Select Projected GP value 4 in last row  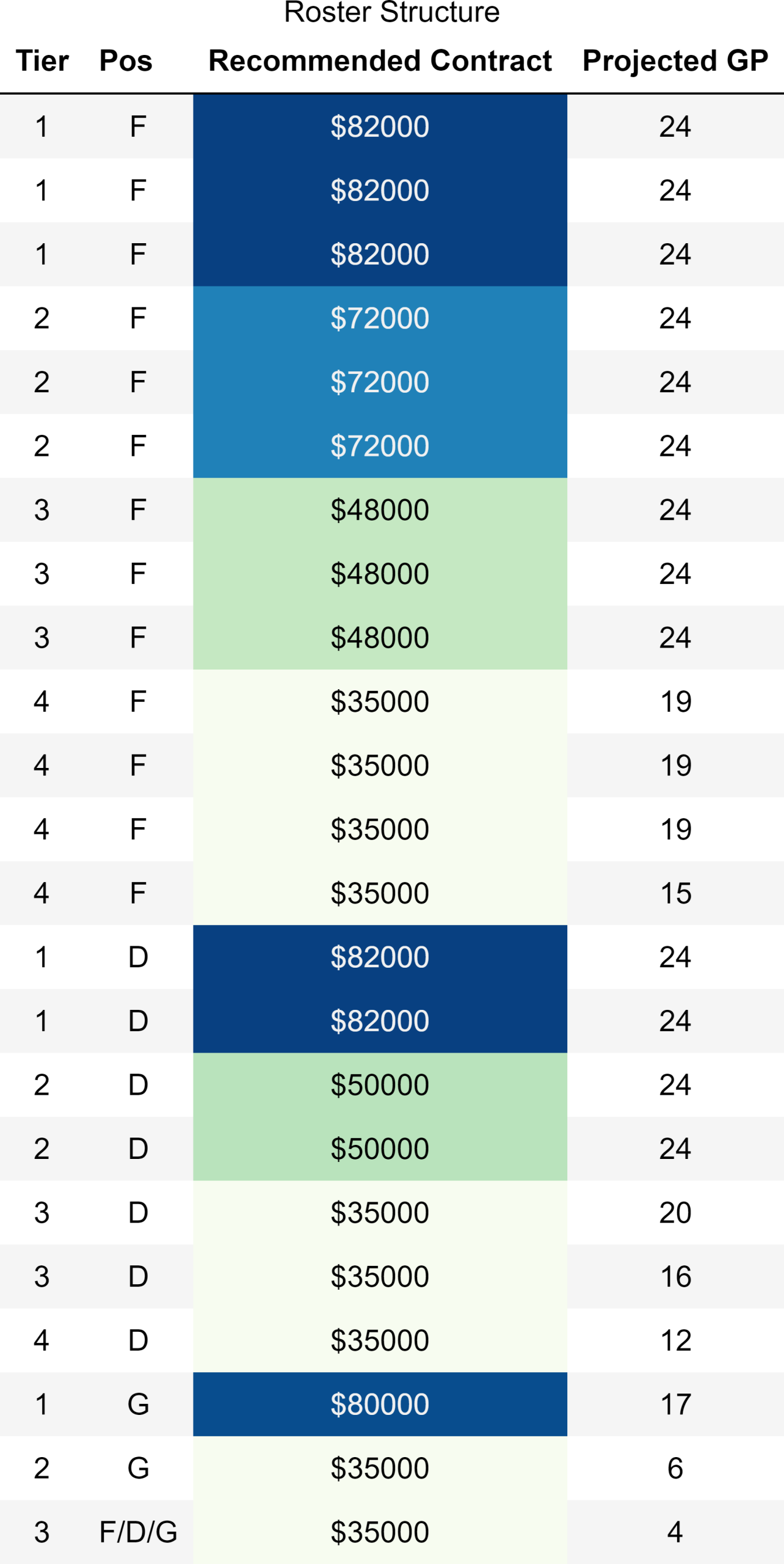click(x=675, y=1532)
